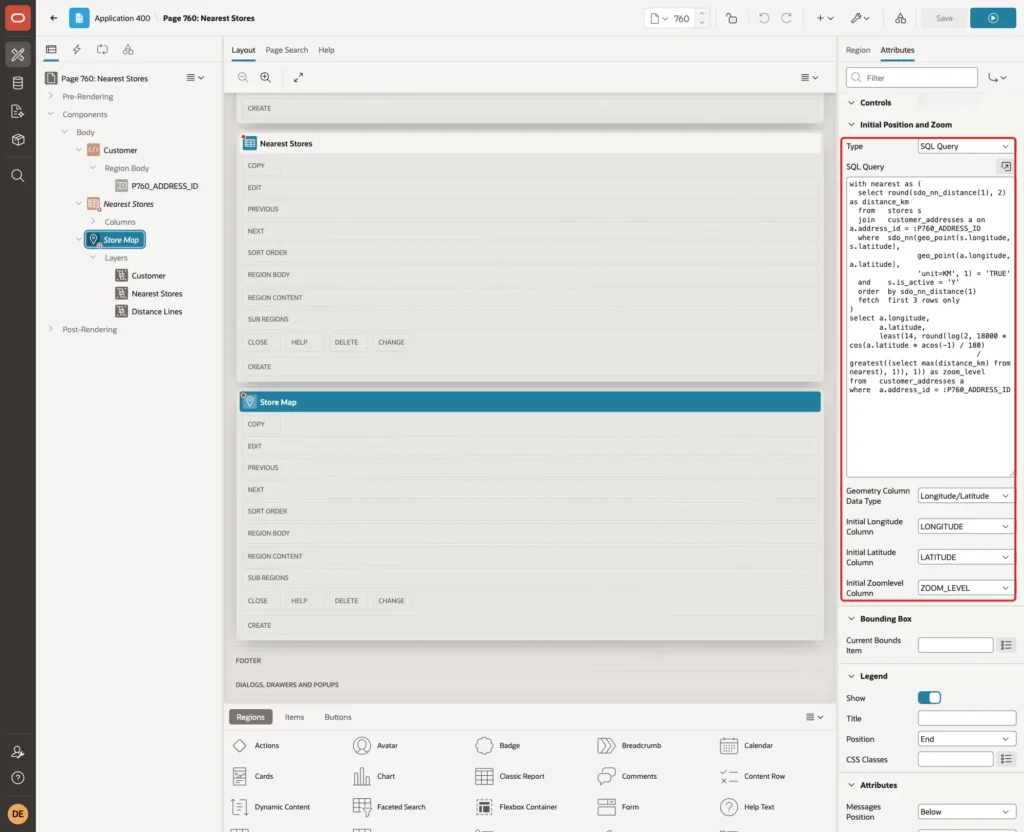This screenshot has width=1024, height=832.
Task: Open the Legend Position dropdown
Action: pos(967,739)
